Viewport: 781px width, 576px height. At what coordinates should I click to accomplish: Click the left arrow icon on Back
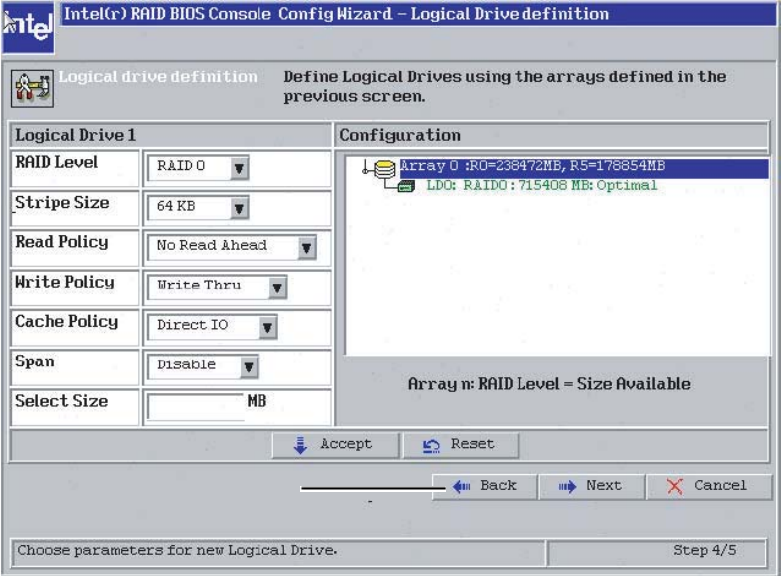click(x=461, y=486)
